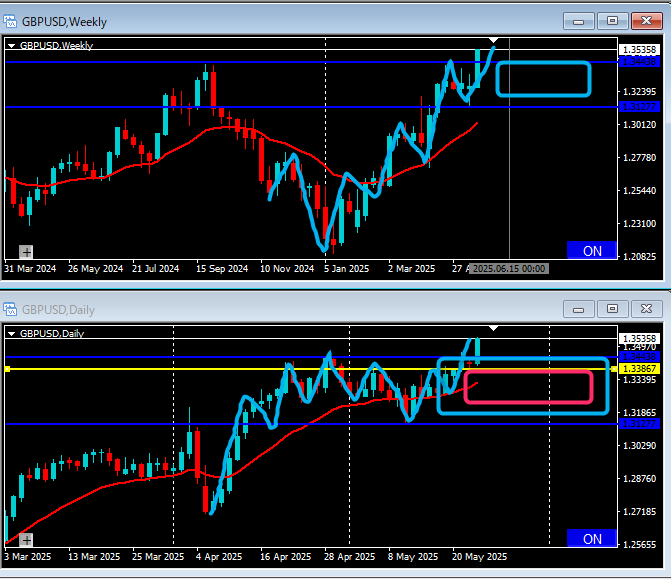Click current price 1.35358 label in Weekly chart

tap(639, 50)
